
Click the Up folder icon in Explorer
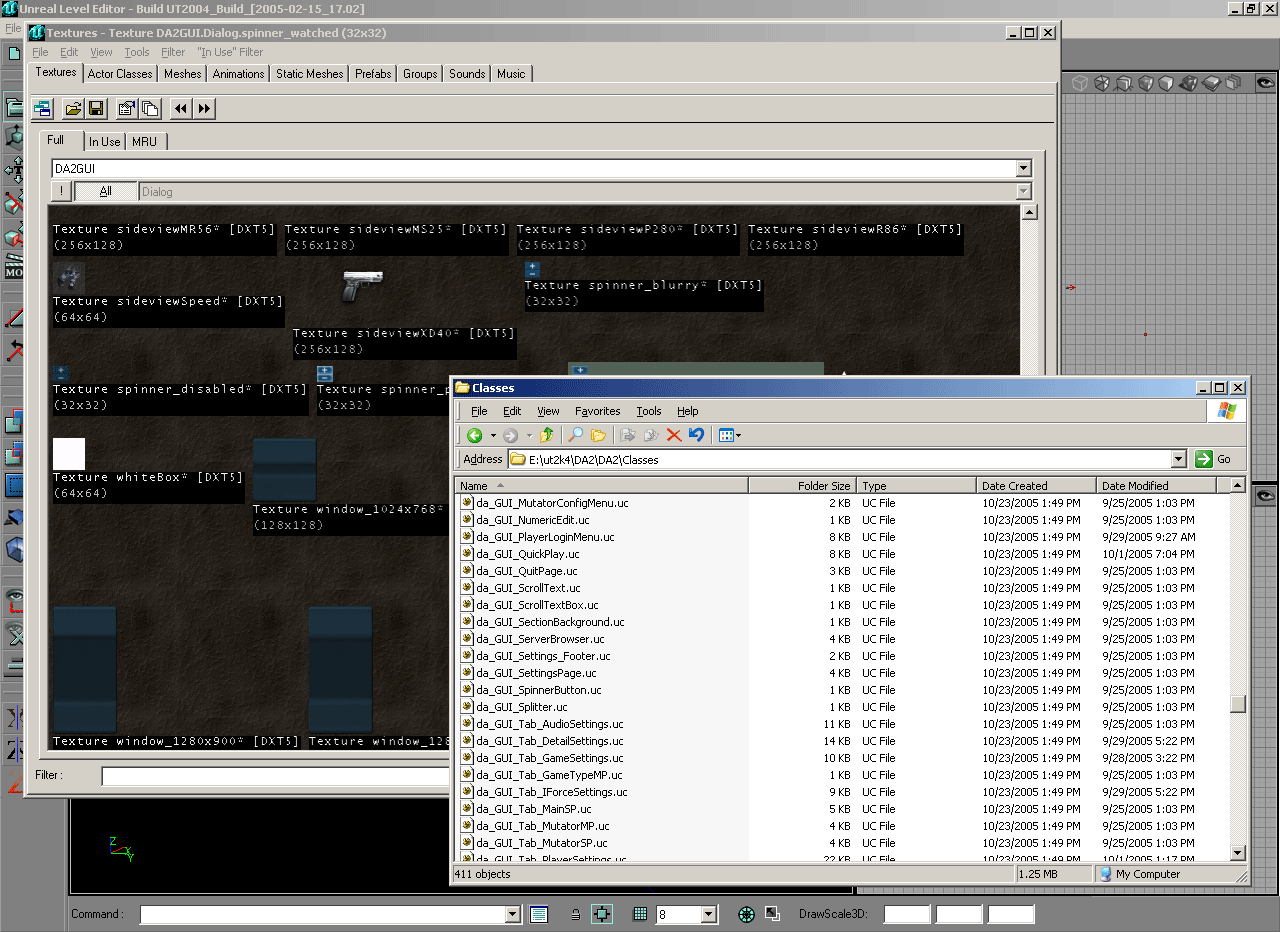(547, 435)
